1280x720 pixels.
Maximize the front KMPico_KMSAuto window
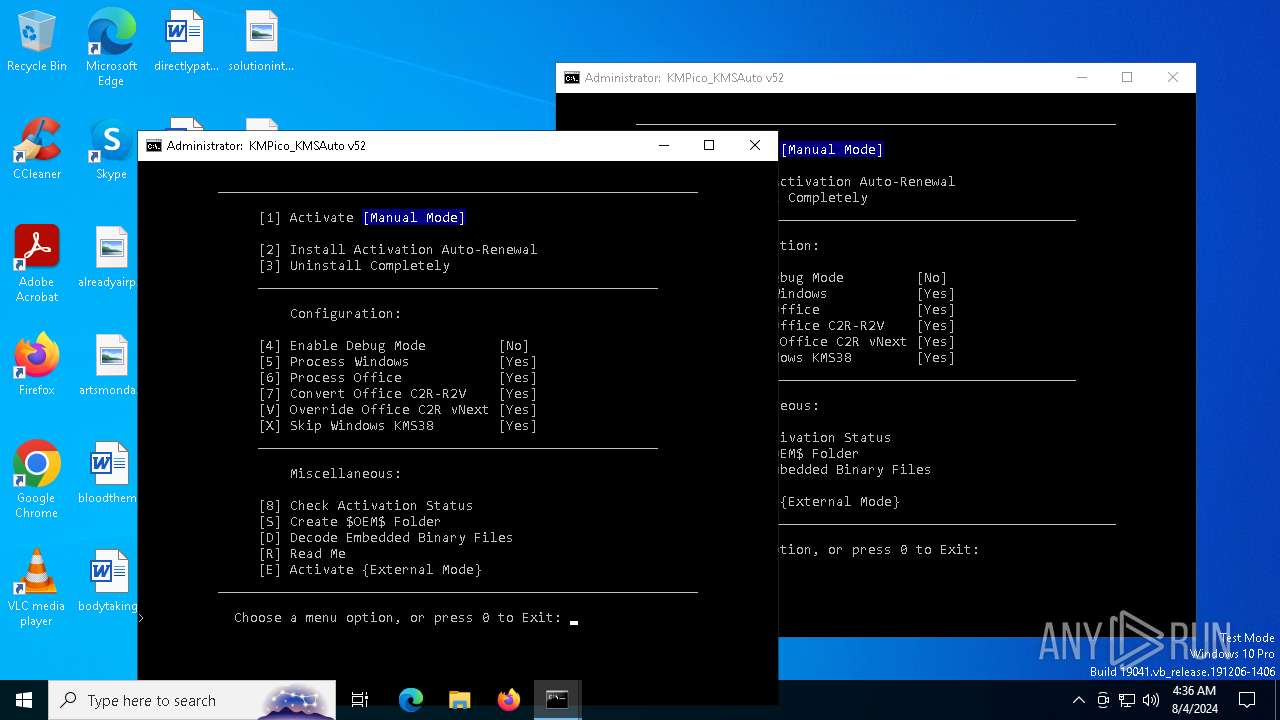pyautogui.click(x=709, y=146)
